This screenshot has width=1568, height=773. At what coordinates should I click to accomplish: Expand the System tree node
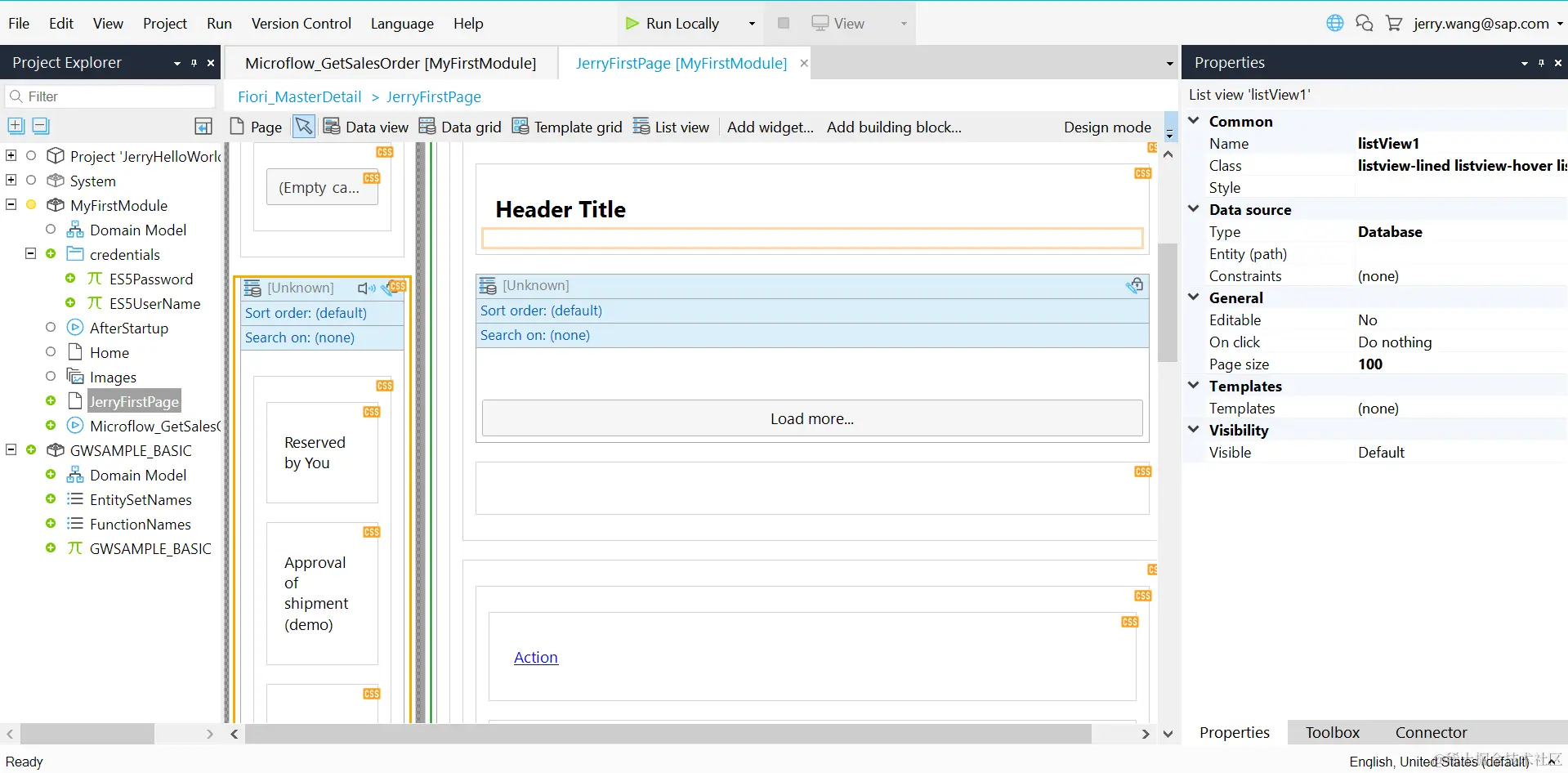(x=11, y=180)
